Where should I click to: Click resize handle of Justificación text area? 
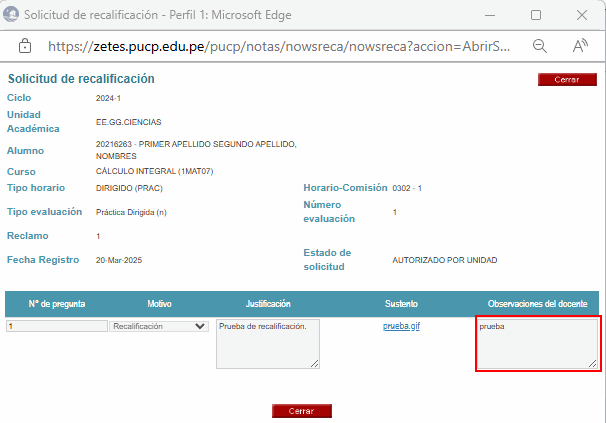coord(315,364)
